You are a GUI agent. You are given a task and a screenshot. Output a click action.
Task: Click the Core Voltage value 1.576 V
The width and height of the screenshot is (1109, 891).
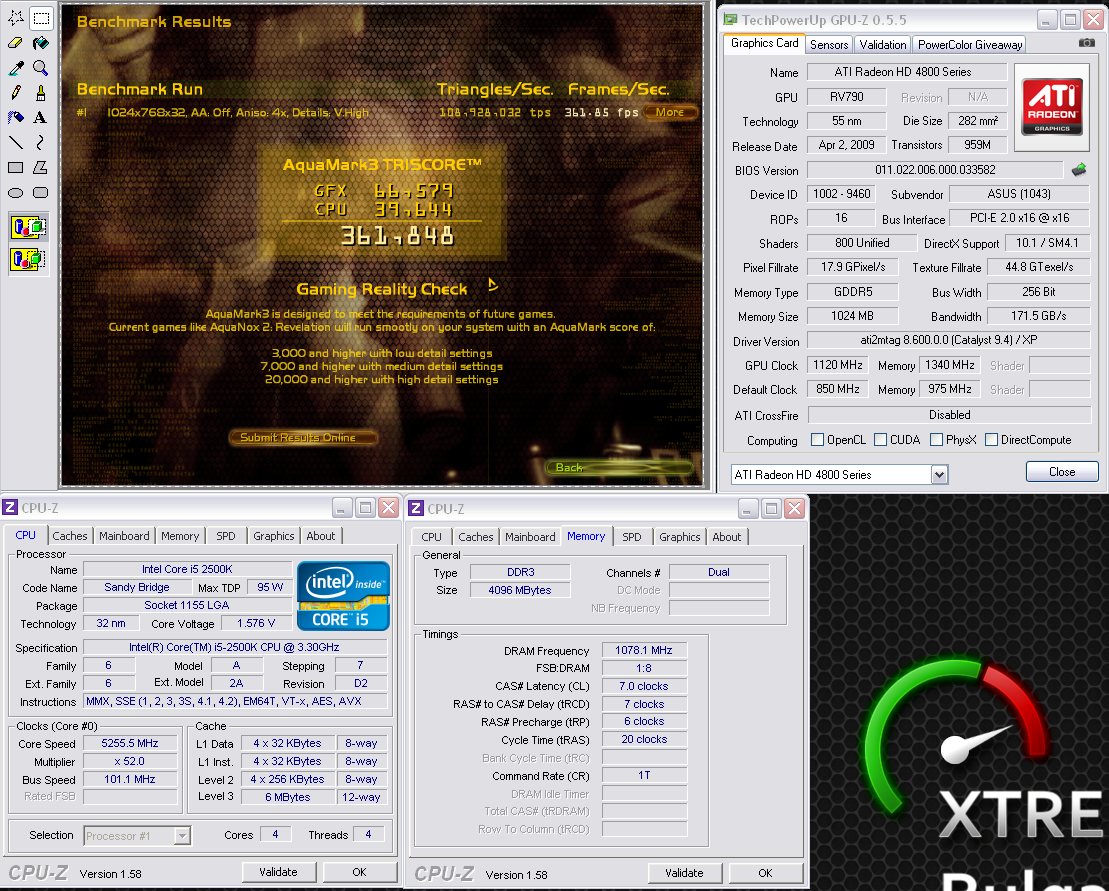click(x=256, y=623)
